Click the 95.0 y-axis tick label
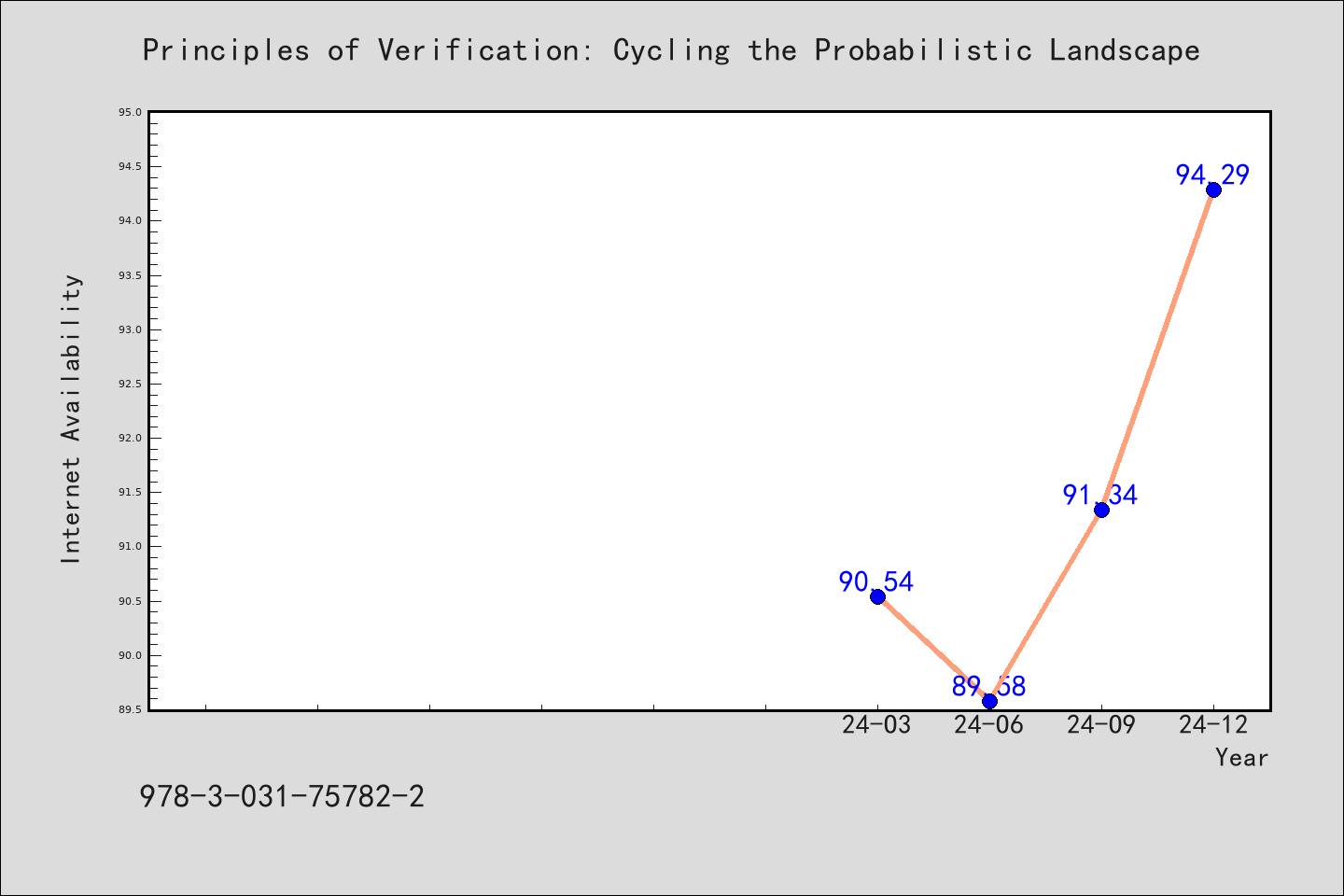Viewport: 1344px width, 896px height. pyautogui.click(x=130, y=112)
